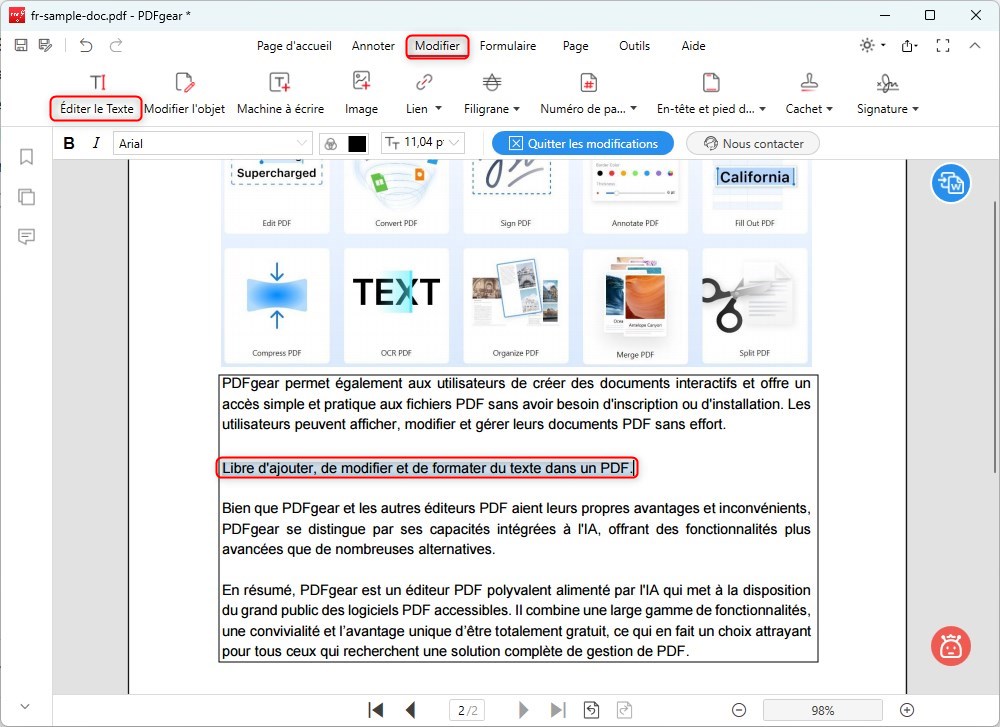Screen dimensions: 1000x727
Task: Click Quitter les modifications button
Action: coord(582,143)
